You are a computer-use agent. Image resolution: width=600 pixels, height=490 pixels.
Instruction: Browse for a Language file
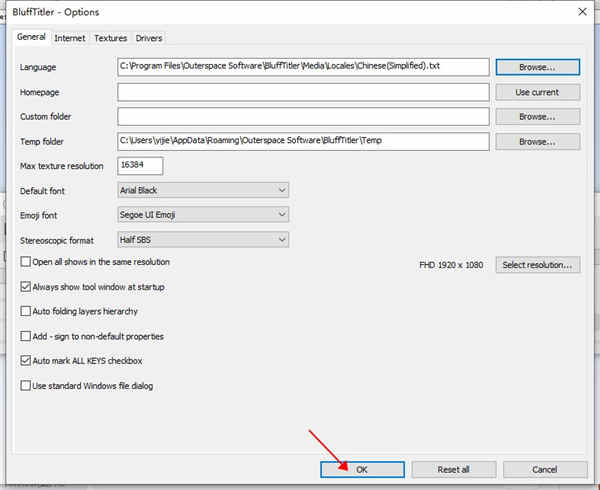pos(538,67)
